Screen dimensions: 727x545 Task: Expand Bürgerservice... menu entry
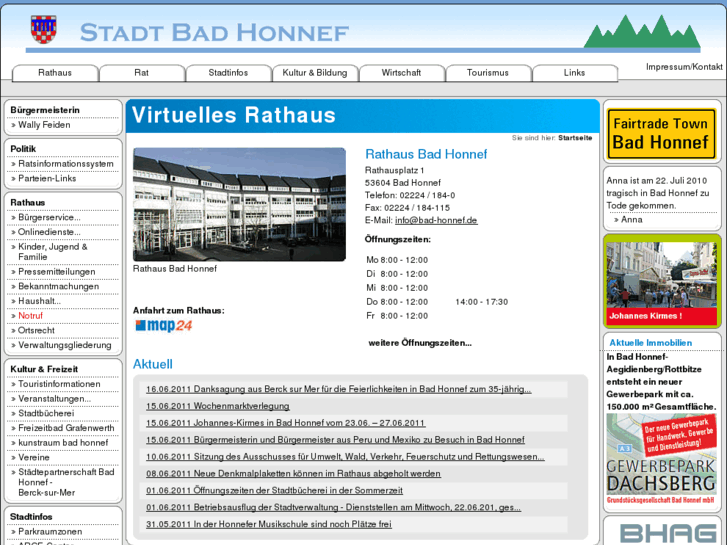click(x=49, y=217)
